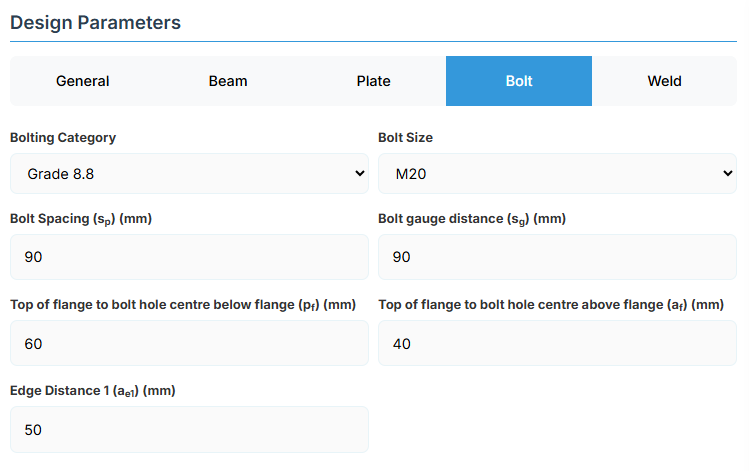Click the bolt hole above flange (af) label
The height and width of the screenshot is (471, 749).
coord(550,305)
